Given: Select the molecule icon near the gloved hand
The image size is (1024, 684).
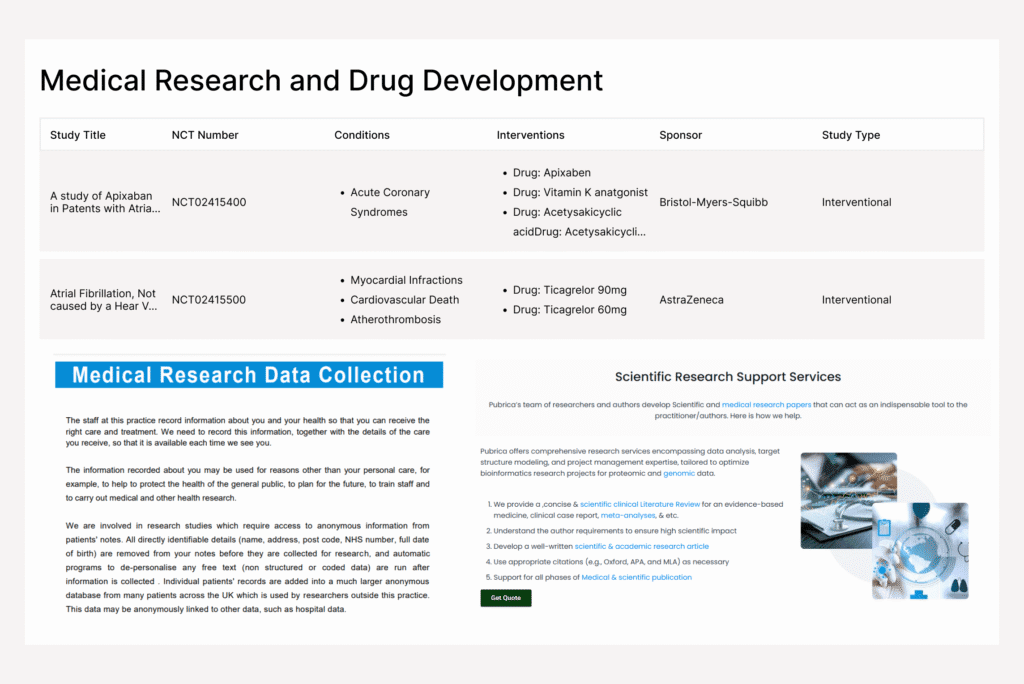Looking at the screenshot, I should point(882,569).
